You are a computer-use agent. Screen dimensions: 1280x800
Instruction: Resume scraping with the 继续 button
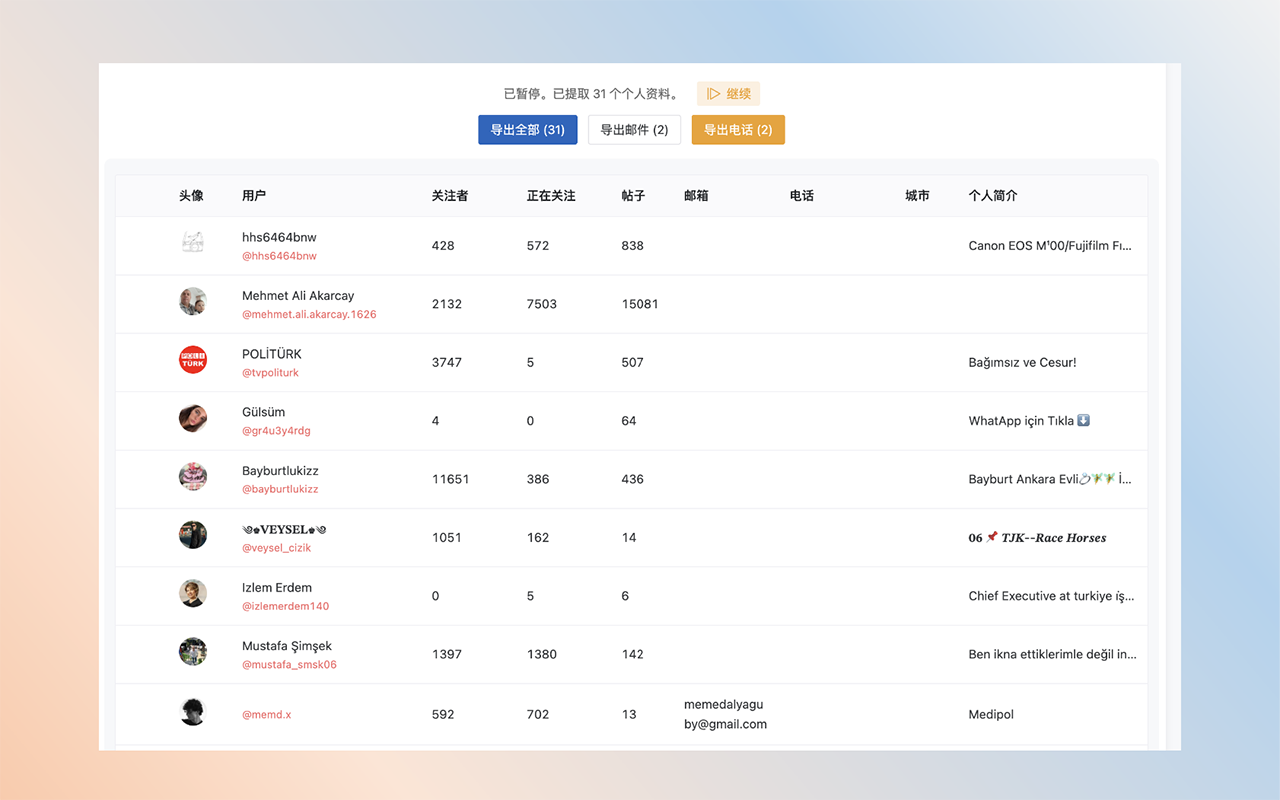(x=728, y=93)
